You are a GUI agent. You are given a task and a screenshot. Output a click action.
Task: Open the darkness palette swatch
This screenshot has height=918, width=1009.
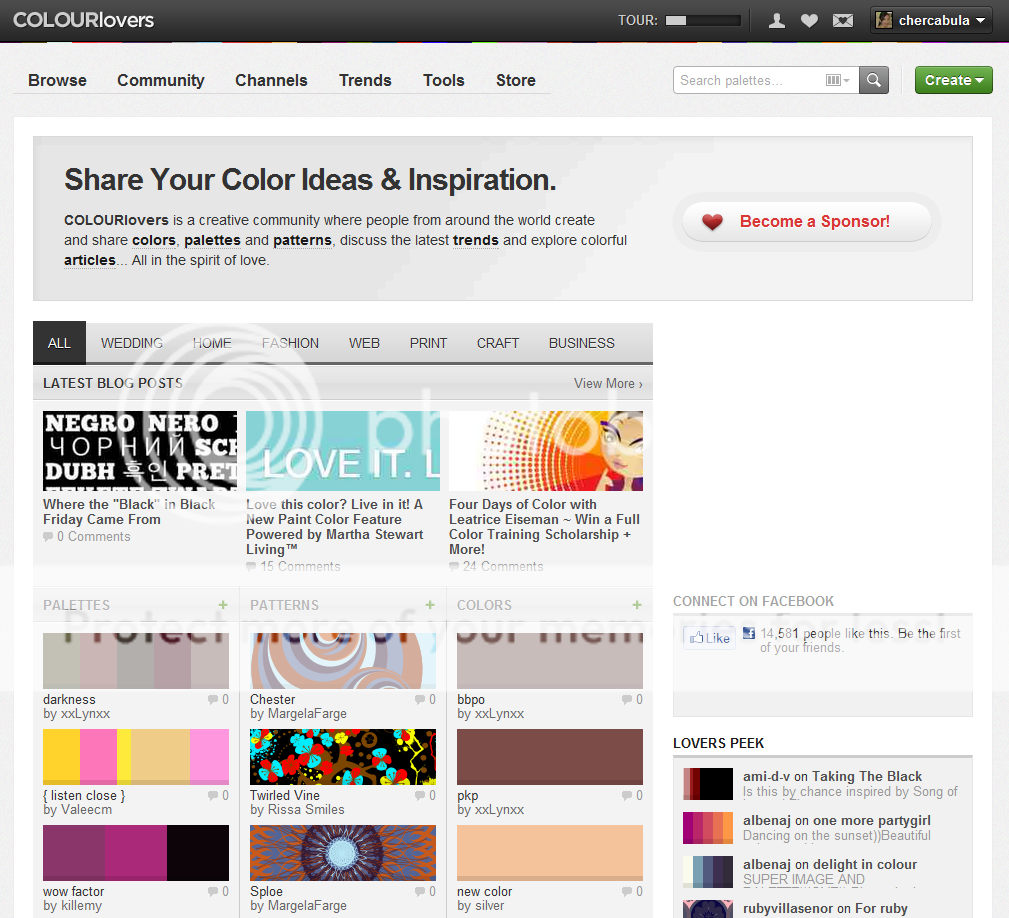click(136, 661)
